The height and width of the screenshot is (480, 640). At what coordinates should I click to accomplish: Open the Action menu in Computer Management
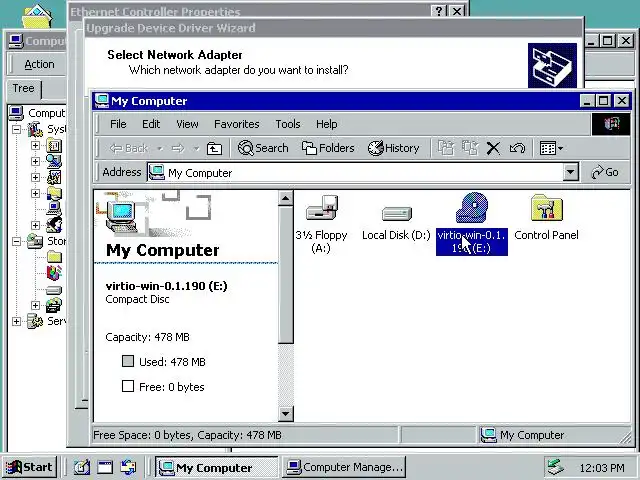click(x=39, y=64)
